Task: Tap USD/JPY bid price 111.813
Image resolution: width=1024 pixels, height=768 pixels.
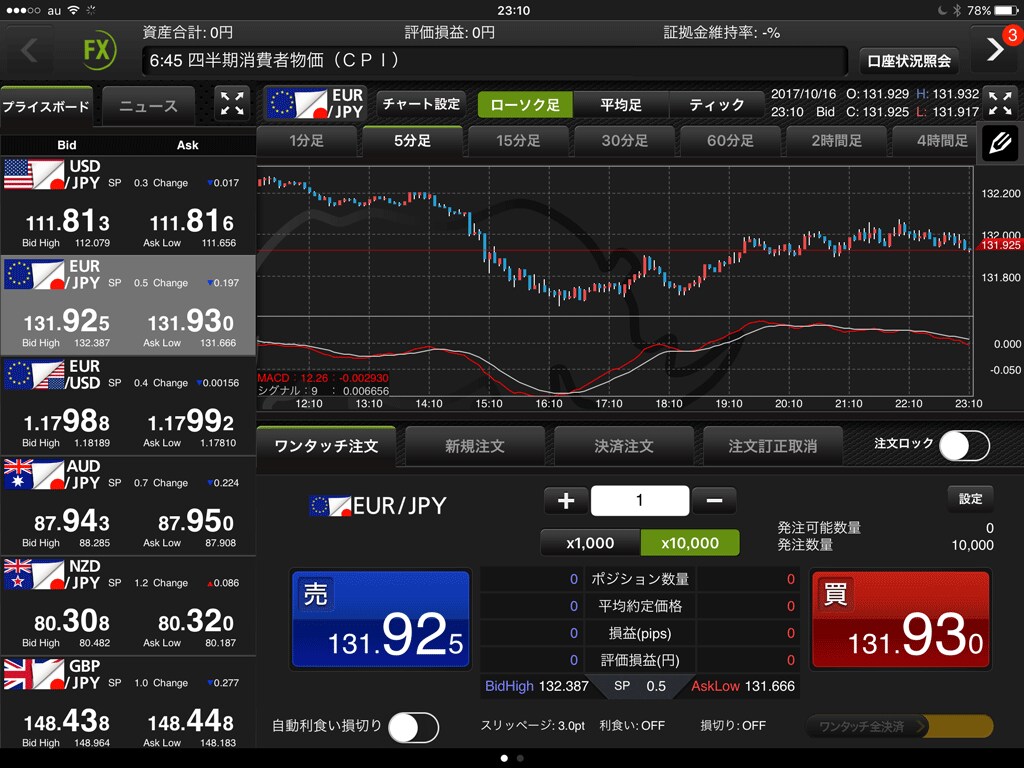Action: pos(67,222)
